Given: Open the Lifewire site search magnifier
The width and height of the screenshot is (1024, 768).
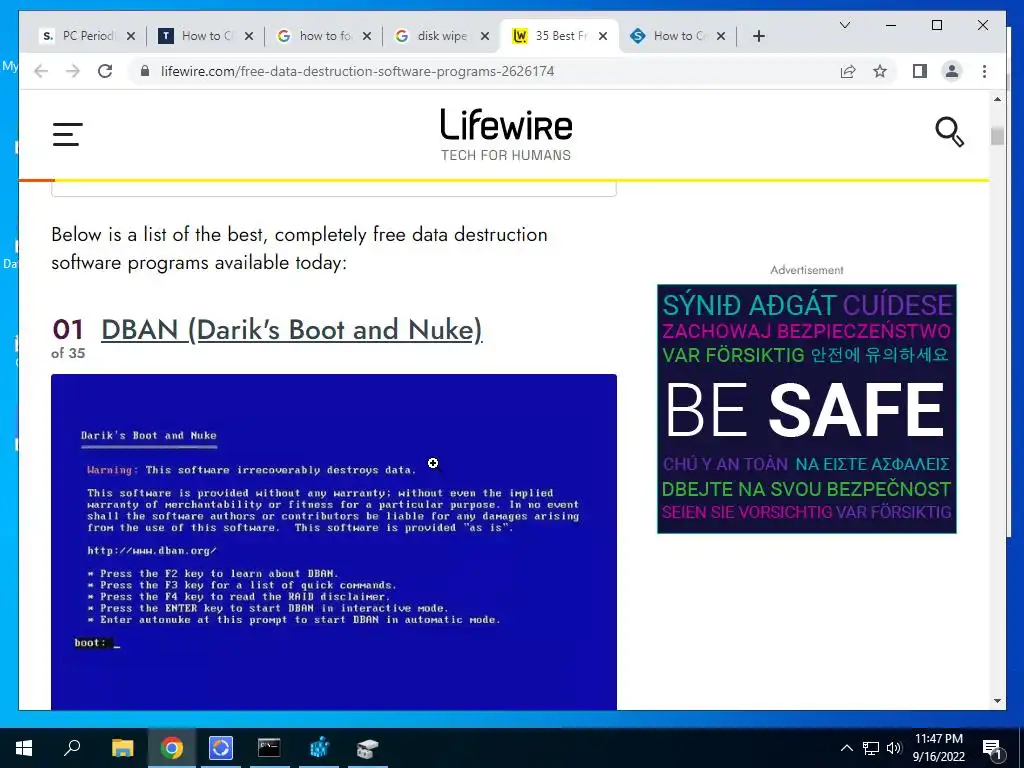Looking at the screenshot, I should click(x=949, y=132).
